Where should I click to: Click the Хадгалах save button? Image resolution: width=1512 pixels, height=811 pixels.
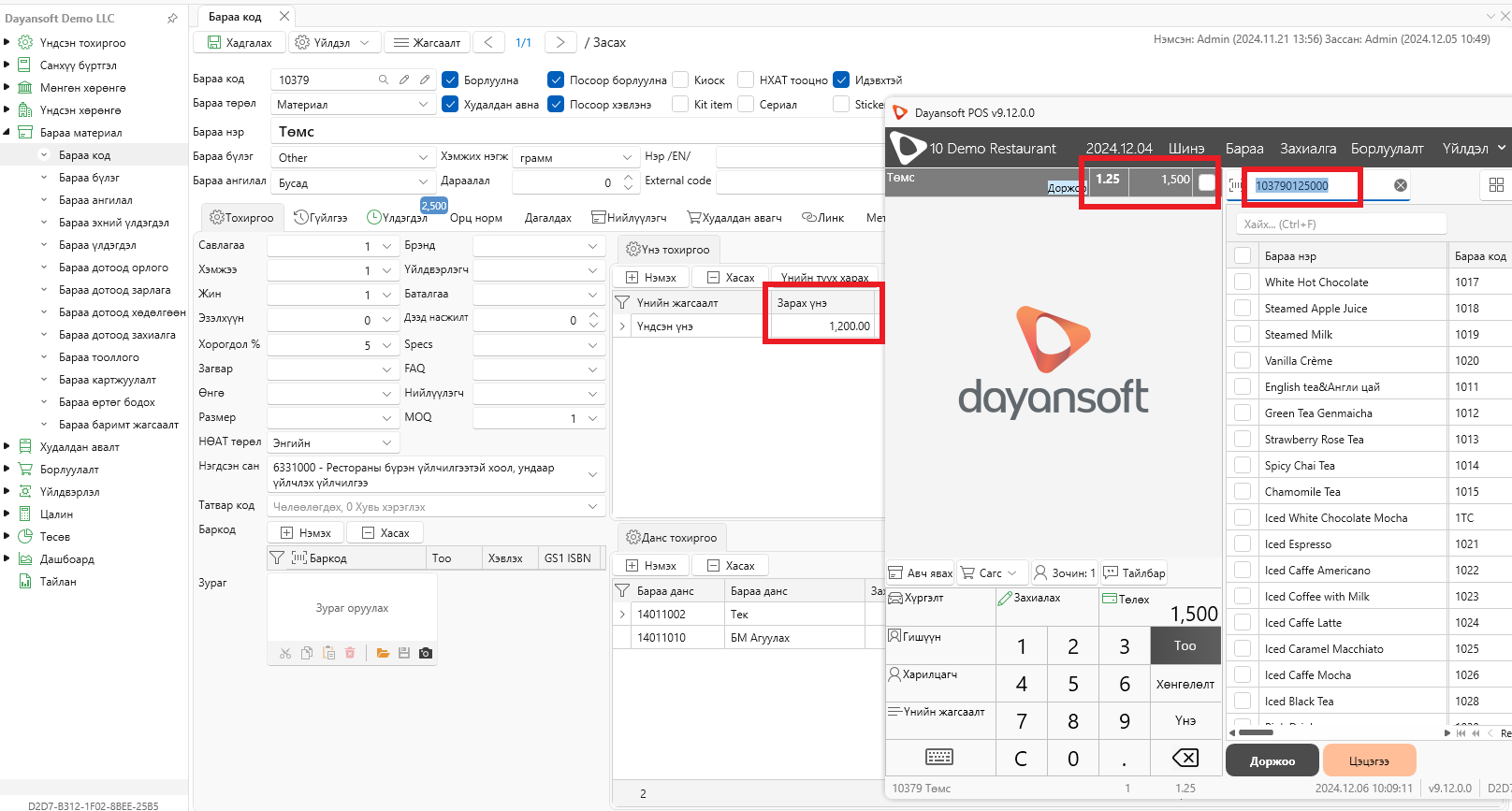pyautogui.click(x=240, y=42)
